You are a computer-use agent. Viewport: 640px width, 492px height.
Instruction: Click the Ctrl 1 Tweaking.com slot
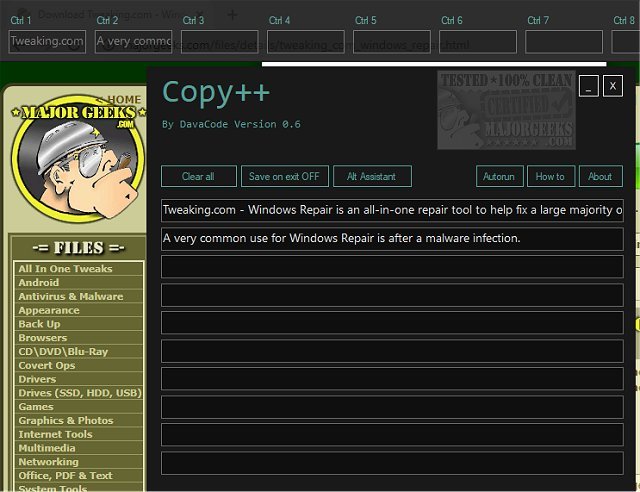click(x=47, y=42)
